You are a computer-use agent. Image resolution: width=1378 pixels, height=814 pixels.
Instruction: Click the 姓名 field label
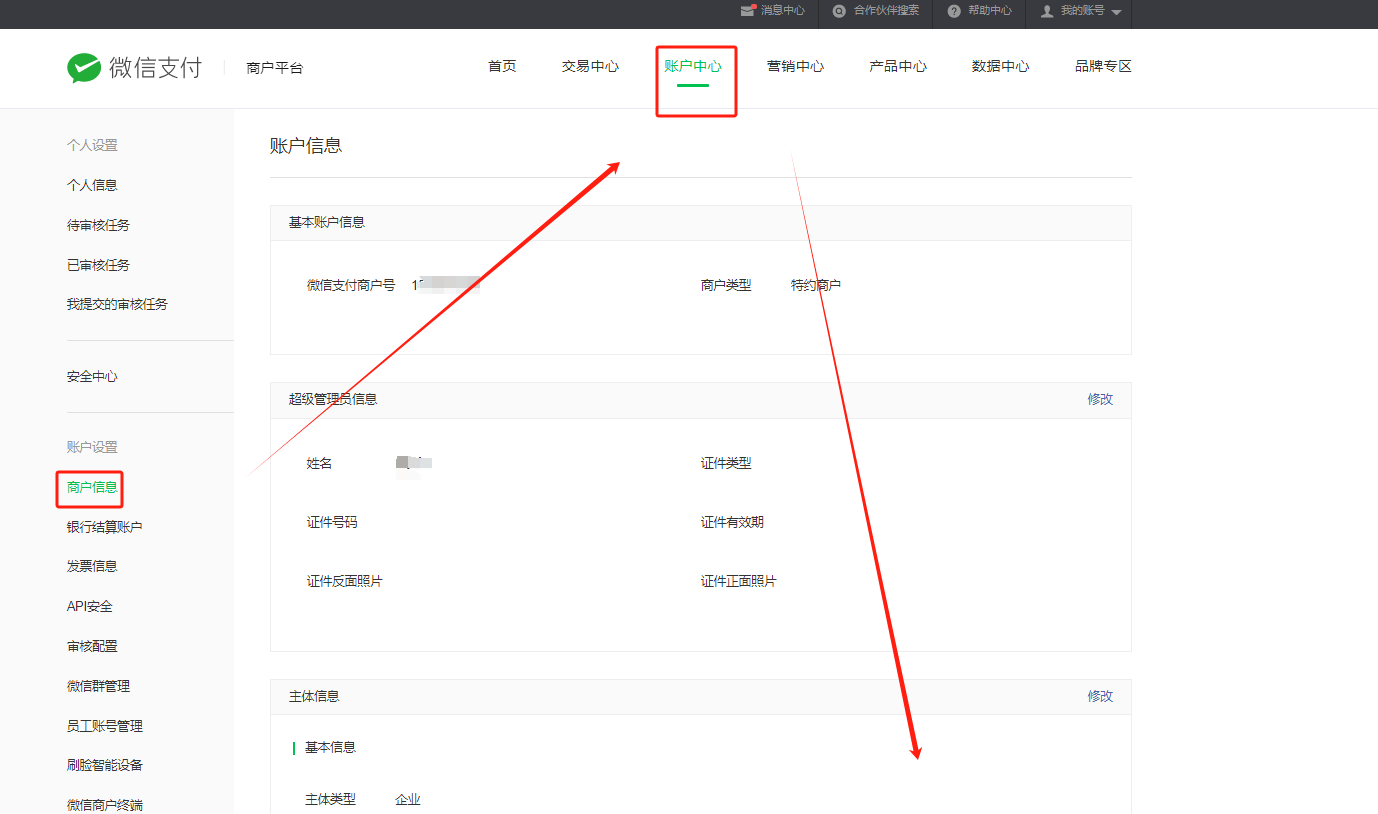click(x=320, y=463)
